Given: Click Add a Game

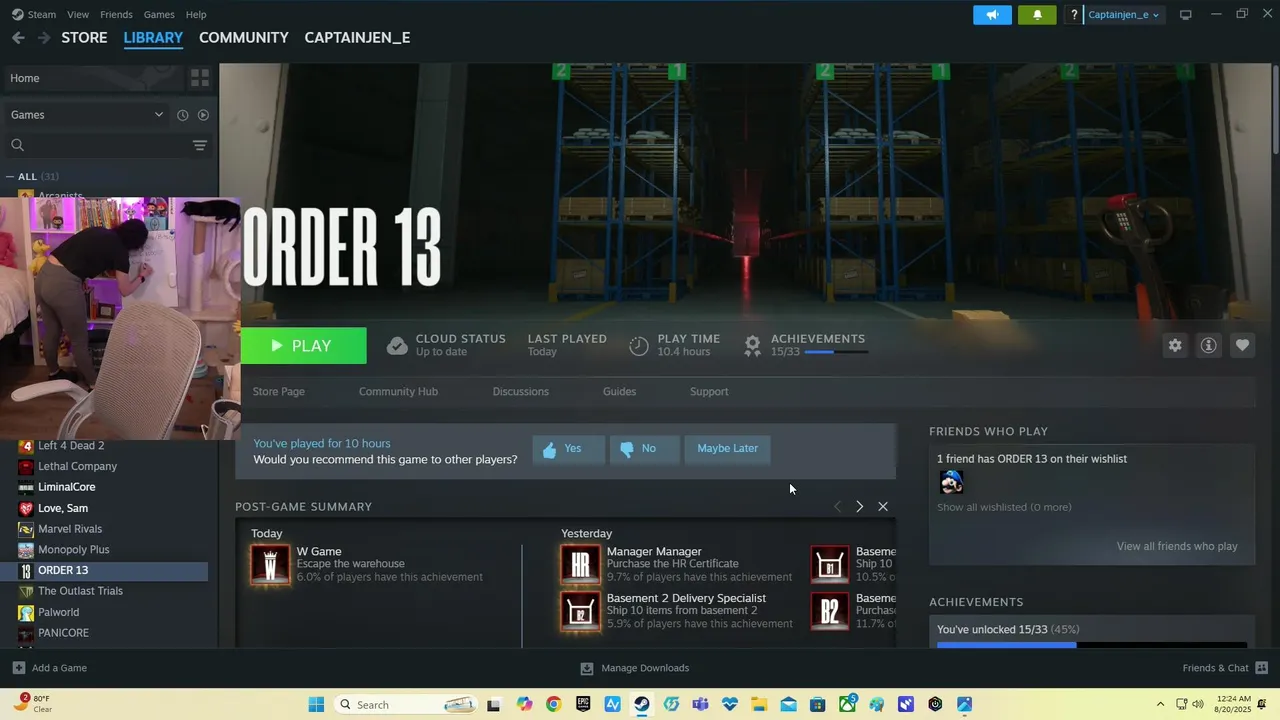Looking at the screenshot, I should tap(50, 668).
